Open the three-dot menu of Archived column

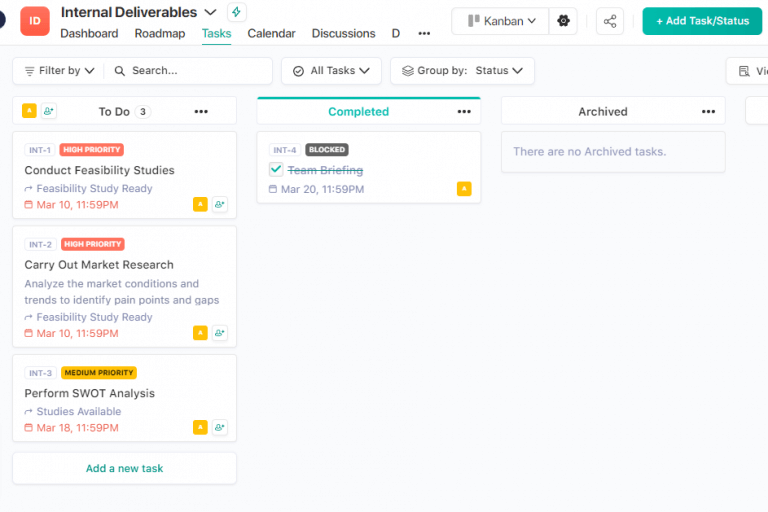708,112
